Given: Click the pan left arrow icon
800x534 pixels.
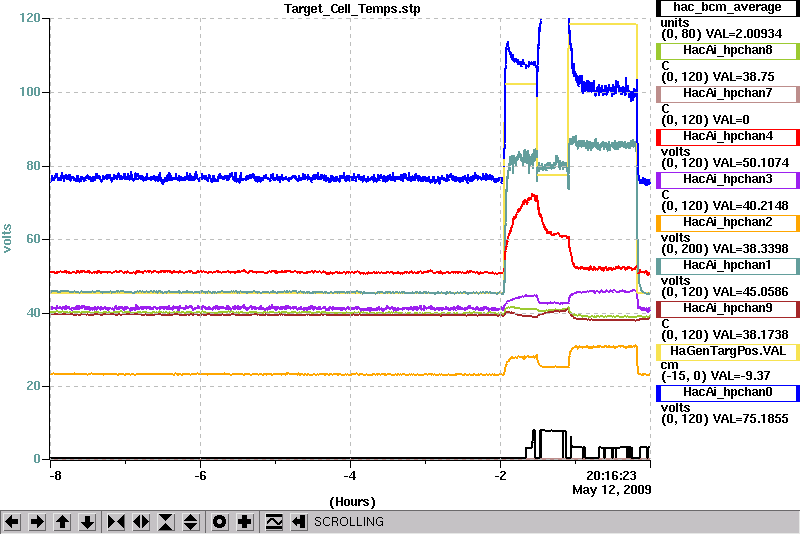Looking at the screenshot, I should (12, 522).
